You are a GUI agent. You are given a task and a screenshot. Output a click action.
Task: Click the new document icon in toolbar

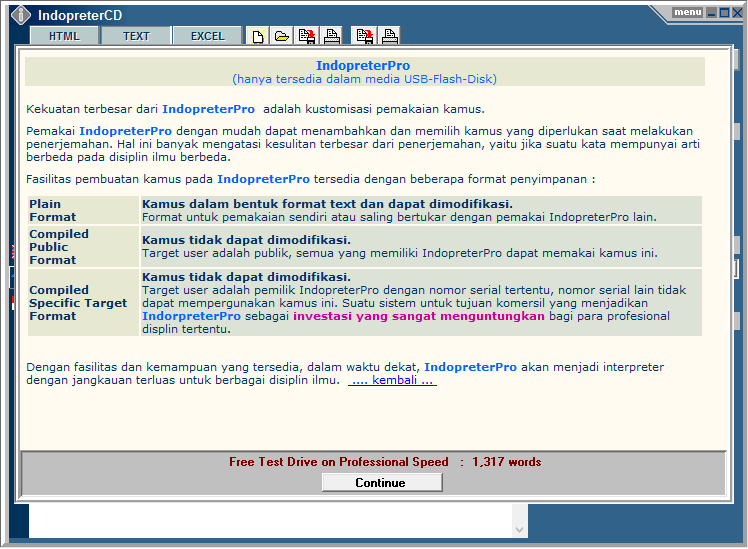tap(258, 36)
